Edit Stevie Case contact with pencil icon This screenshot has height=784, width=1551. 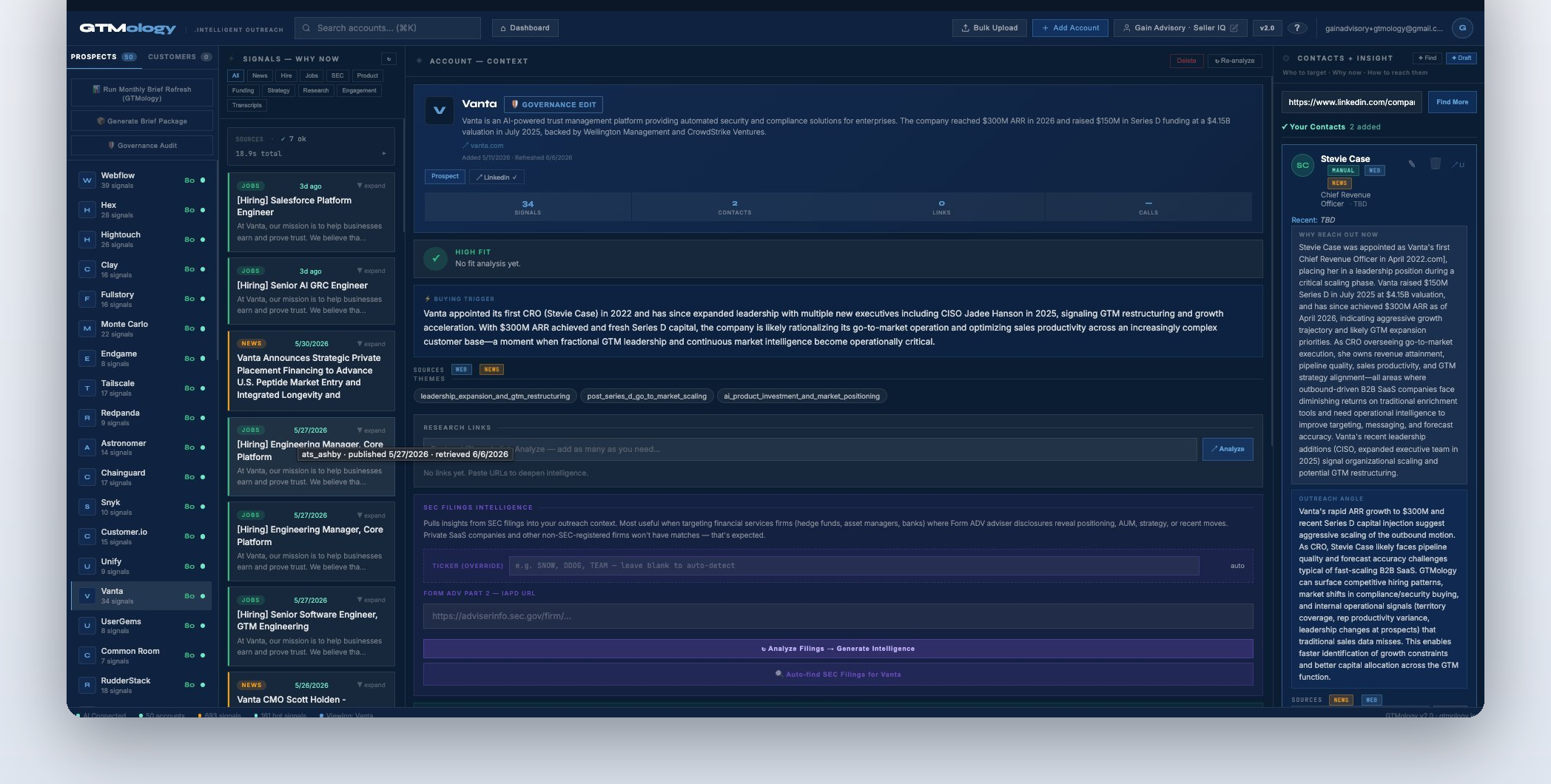1411,164
